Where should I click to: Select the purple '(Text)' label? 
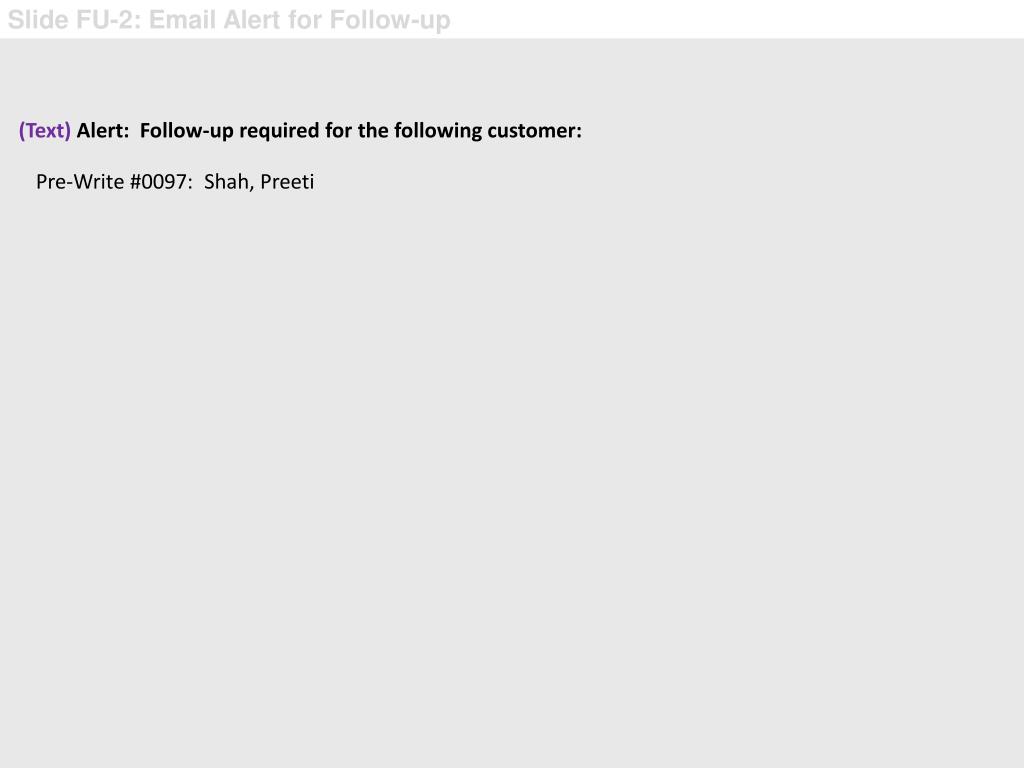click(x=44, y=131)
